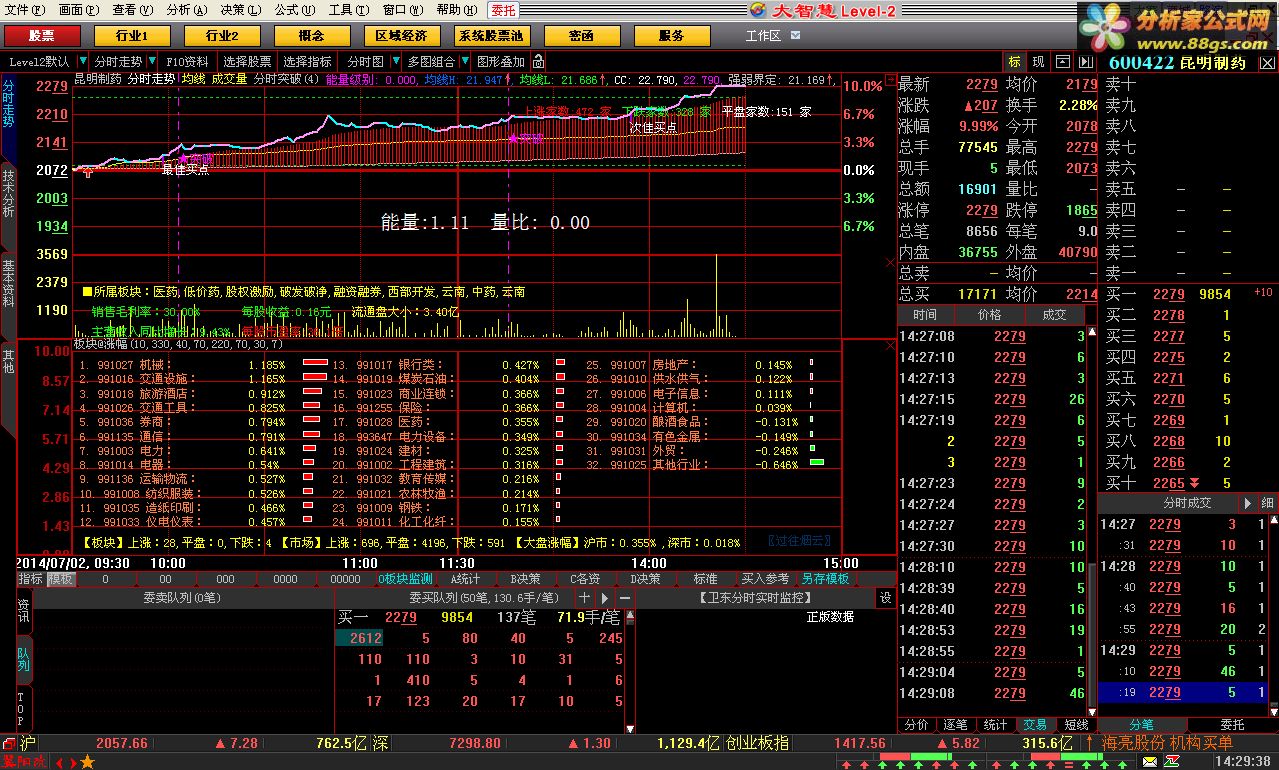1279x770 pixels.
Task: Select the 买入参考 template tab
Action: tap(764, 579)
